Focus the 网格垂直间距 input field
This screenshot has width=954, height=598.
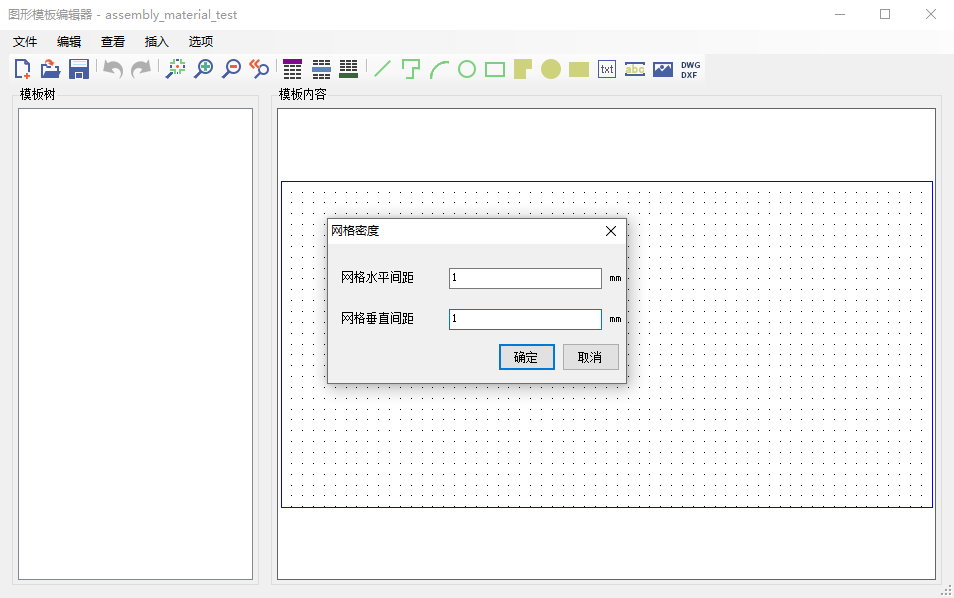[525, 319]
